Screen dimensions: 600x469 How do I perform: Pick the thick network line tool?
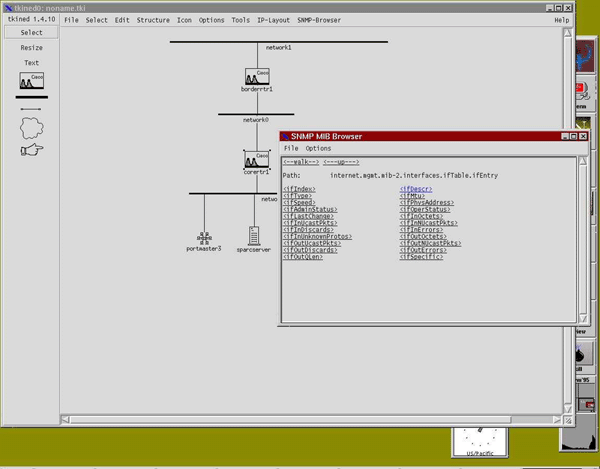tap(31, 97)
